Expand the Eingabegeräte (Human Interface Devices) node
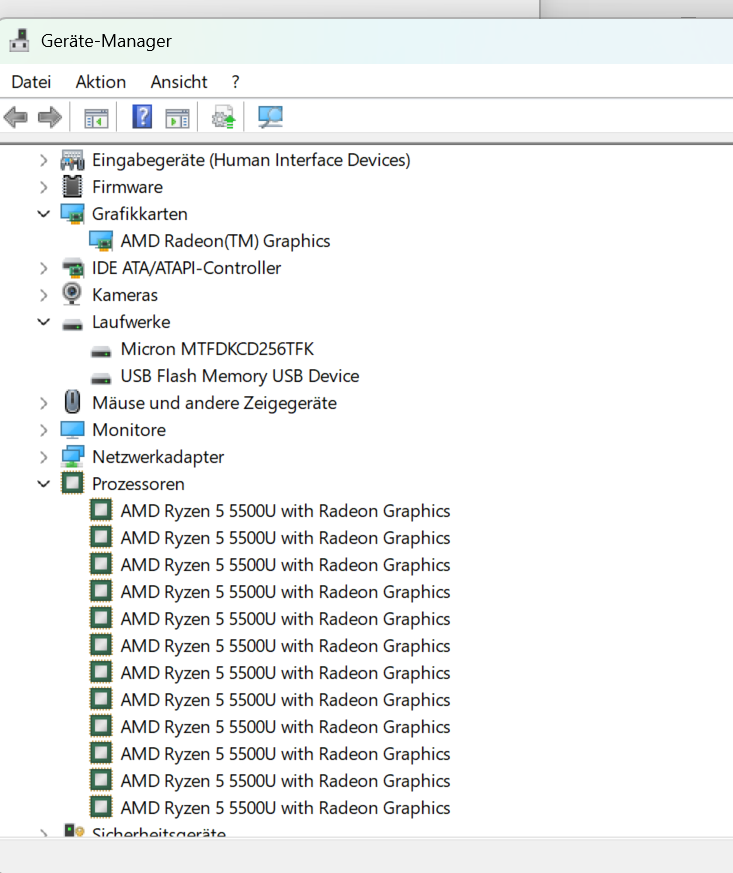This screenshot has width=733, height=873. click(43, 161)
